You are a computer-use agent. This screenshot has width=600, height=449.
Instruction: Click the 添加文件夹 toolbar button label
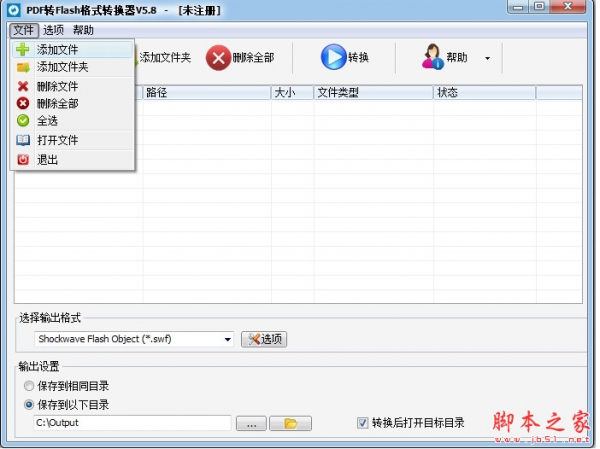165,57
